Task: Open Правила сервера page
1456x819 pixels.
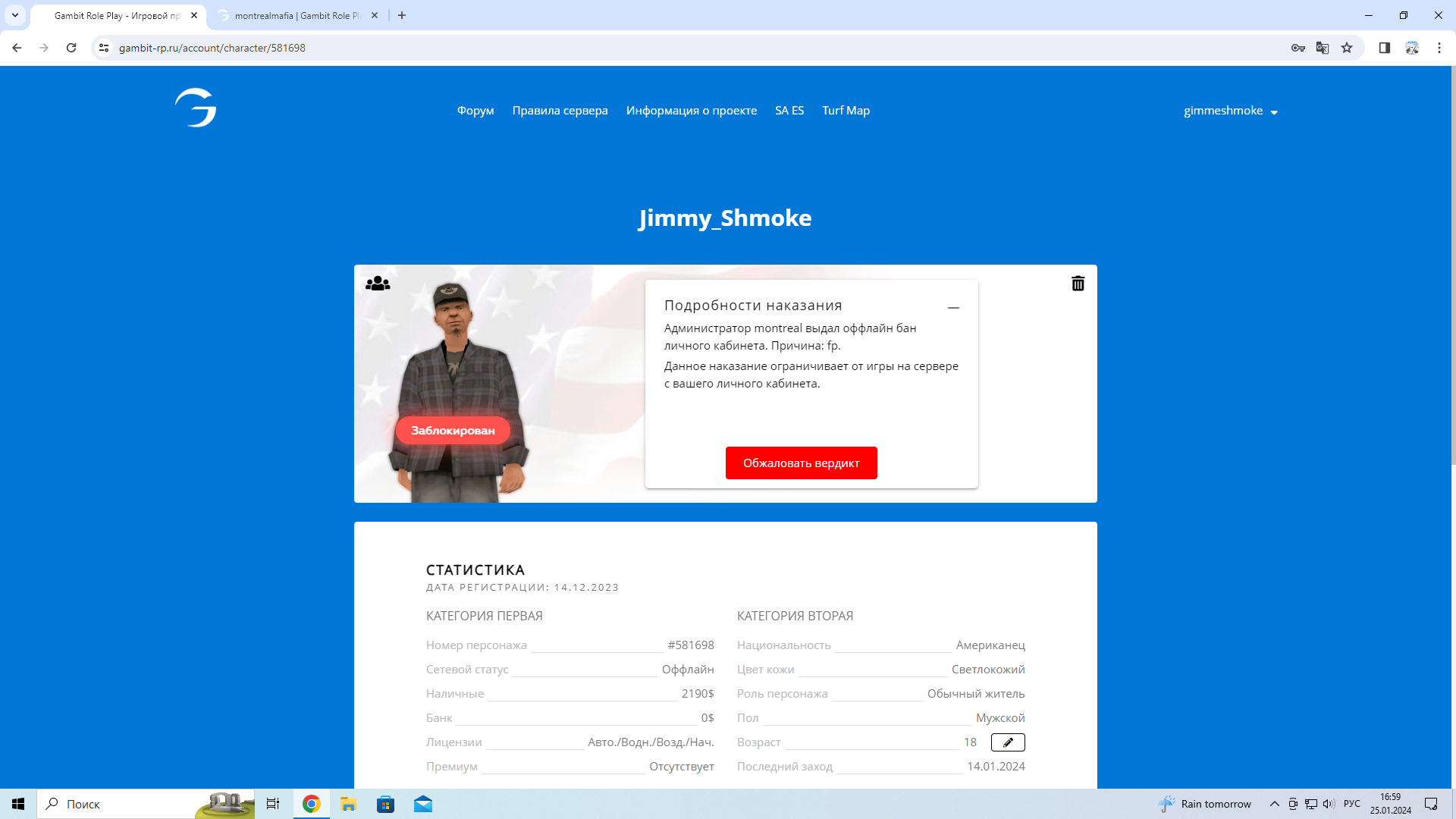Action: click(x=560, y=111)
